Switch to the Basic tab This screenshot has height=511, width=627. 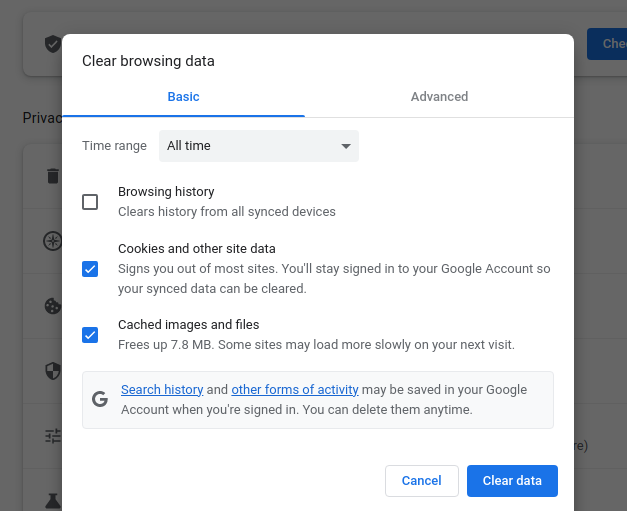183,97
